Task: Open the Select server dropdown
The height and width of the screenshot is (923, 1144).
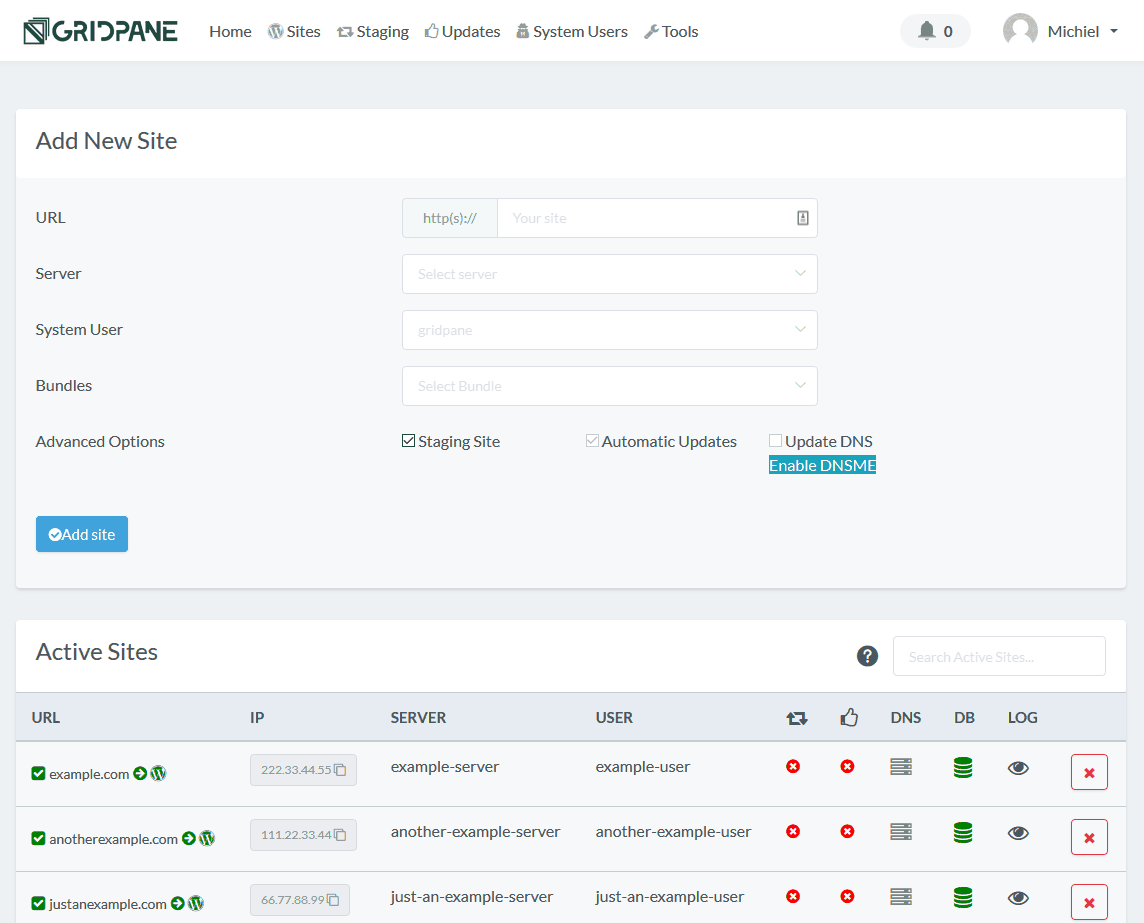Action: pyautogui.click(x=609, y=273)
